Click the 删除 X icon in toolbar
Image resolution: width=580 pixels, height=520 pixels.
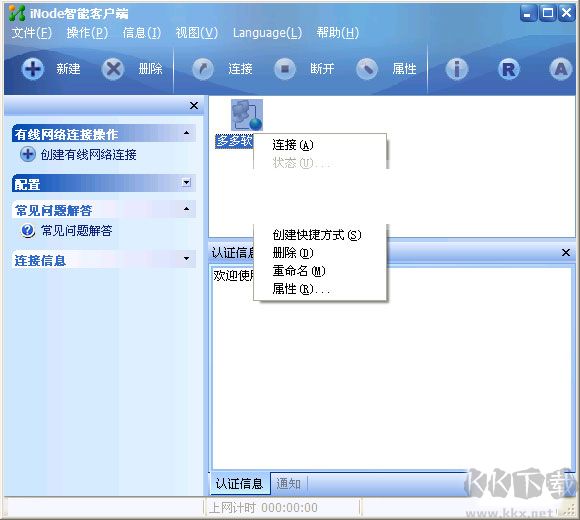click(113, 69)
